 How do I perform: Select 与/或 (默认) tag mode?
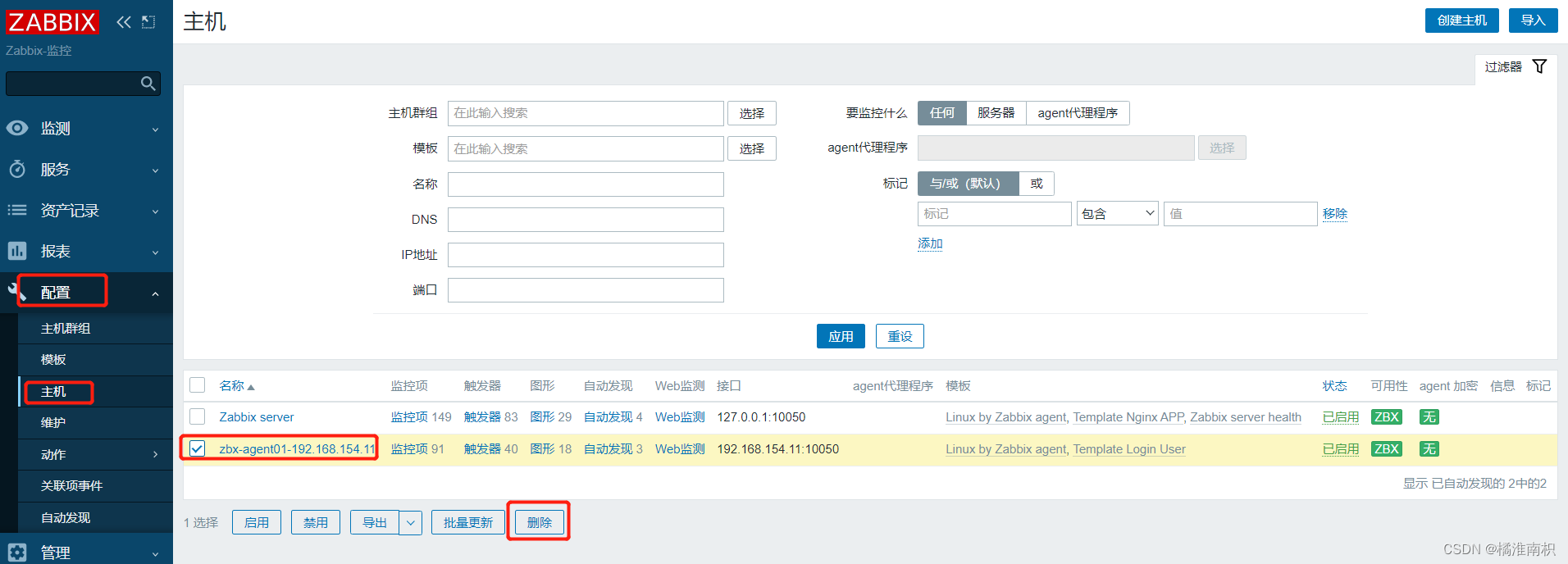click(x=968, y=184)
